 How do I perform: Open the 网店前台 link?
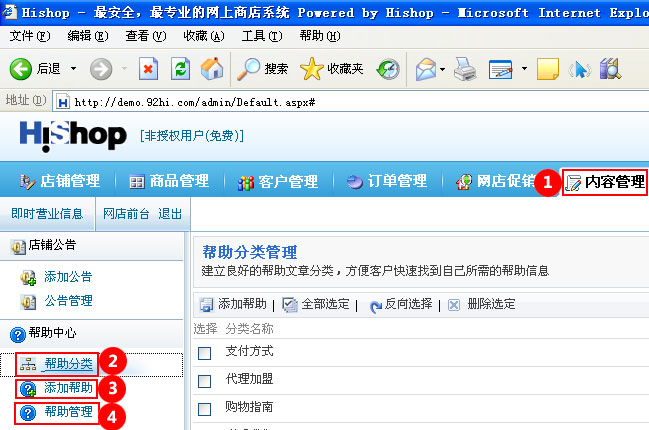[x=126, y=214]
